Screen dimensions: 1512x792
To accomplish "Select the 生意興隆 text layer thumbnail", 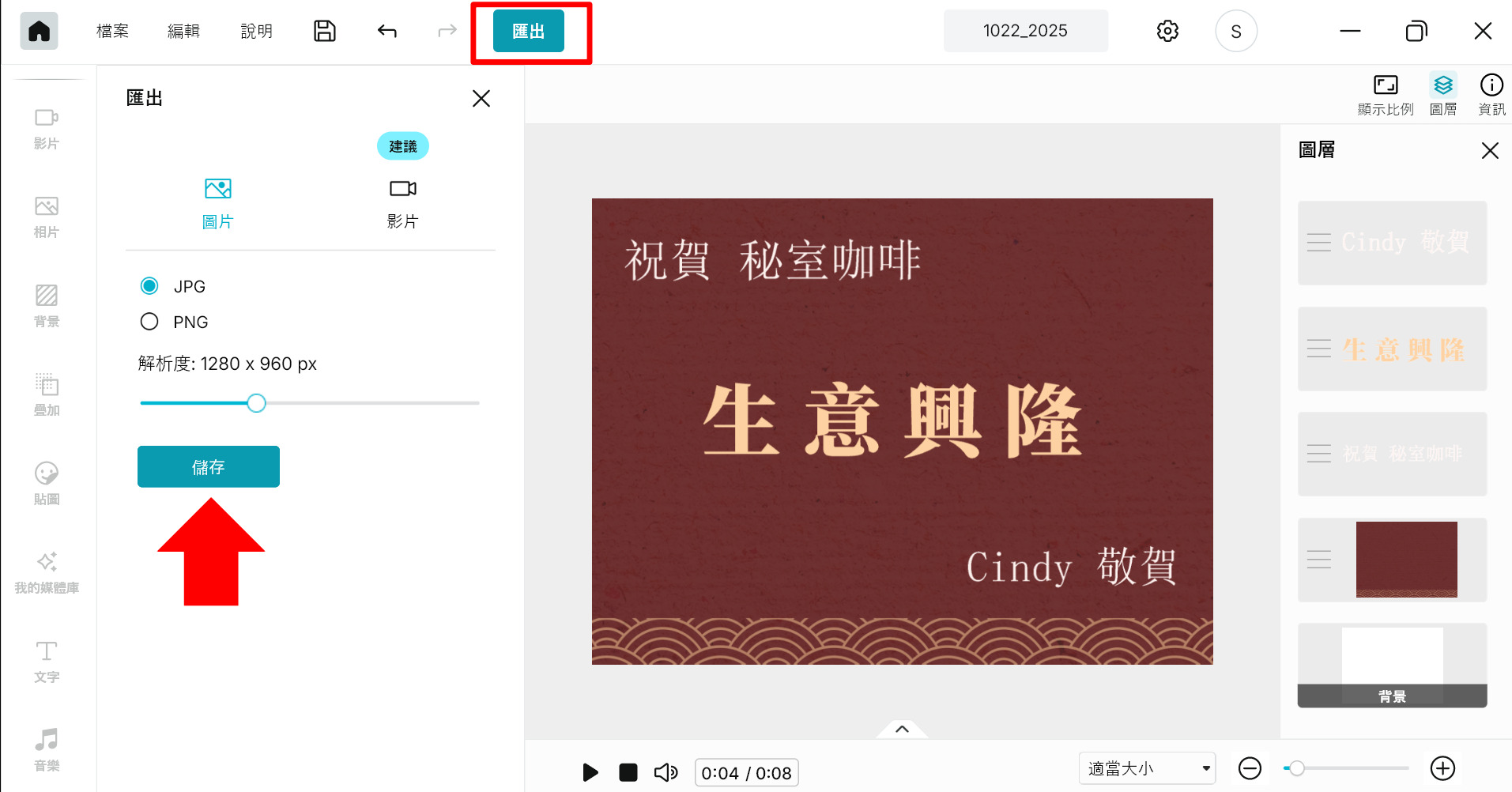I will click(x=1391, y=349).
